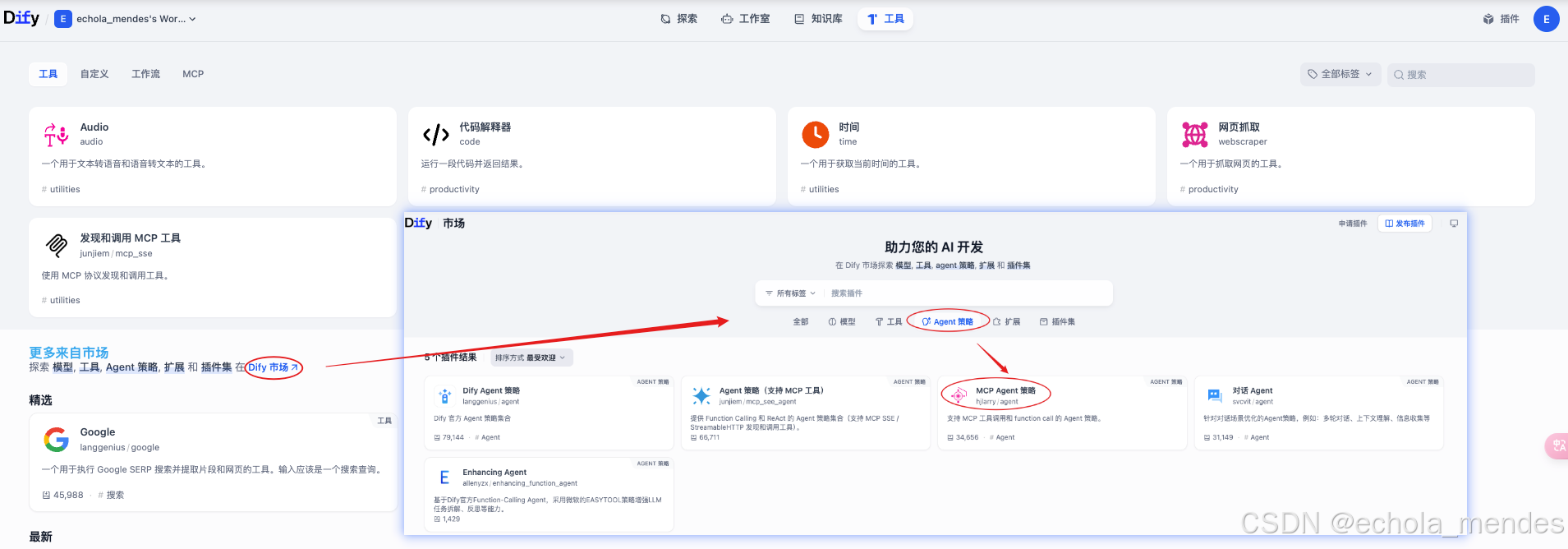This screenshot has height=549, width=1568.
Task: Click the Agent 策略 link in 更多来自市场 line
Action: pyautogui.click(x=132, y=367)
